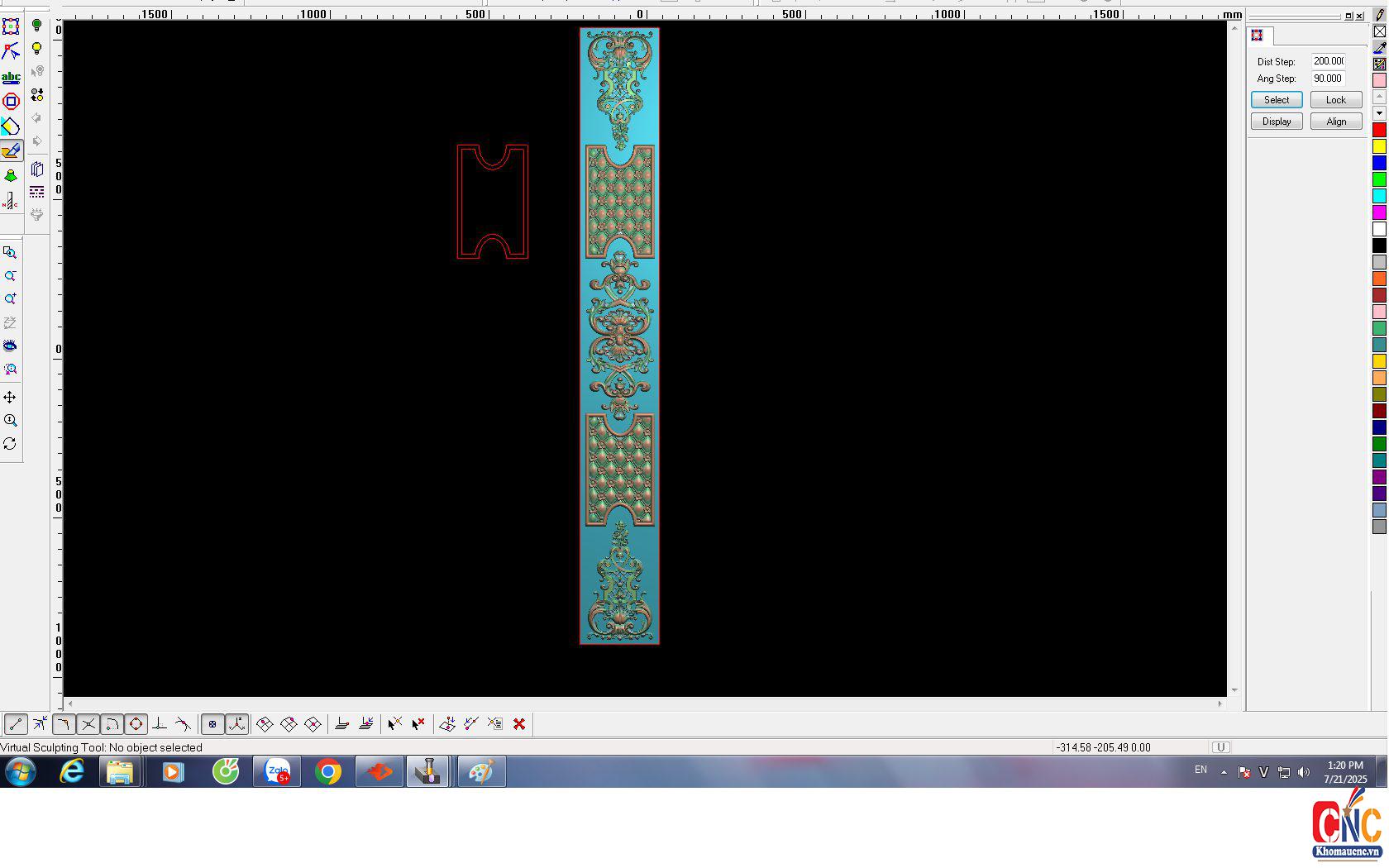Click the red X delete icon

519,724
